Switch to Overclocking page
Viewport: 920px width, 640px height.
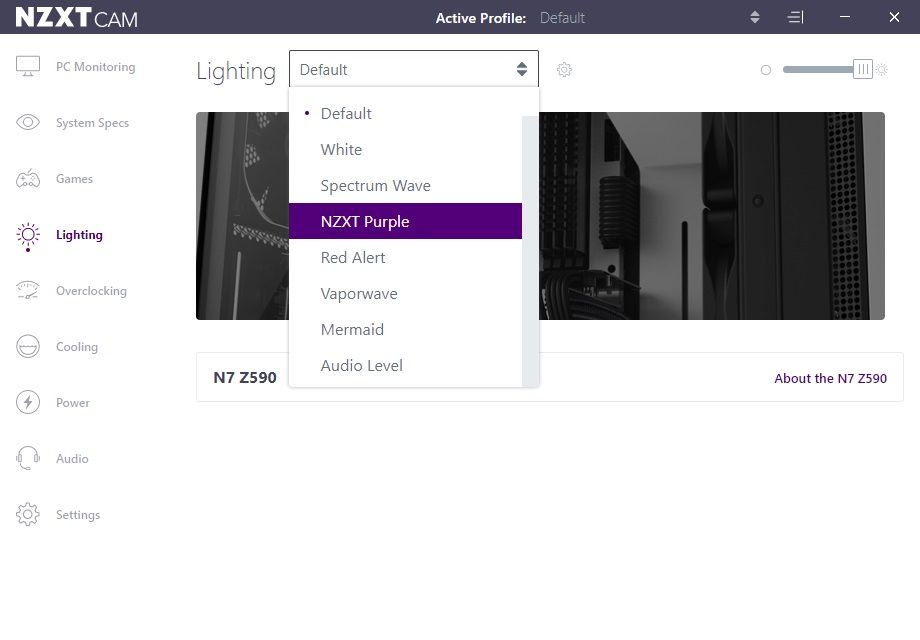[x=91, y=291]
